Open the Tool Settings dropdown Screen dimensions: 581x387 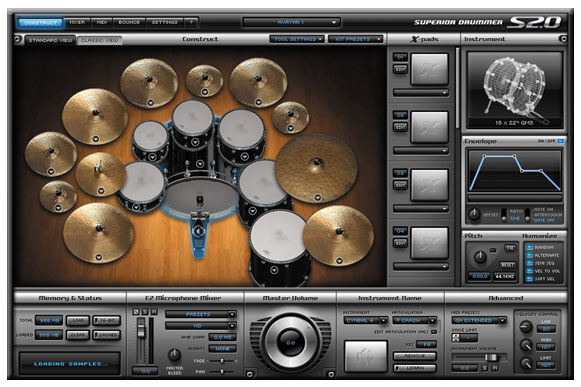point(297,39)
